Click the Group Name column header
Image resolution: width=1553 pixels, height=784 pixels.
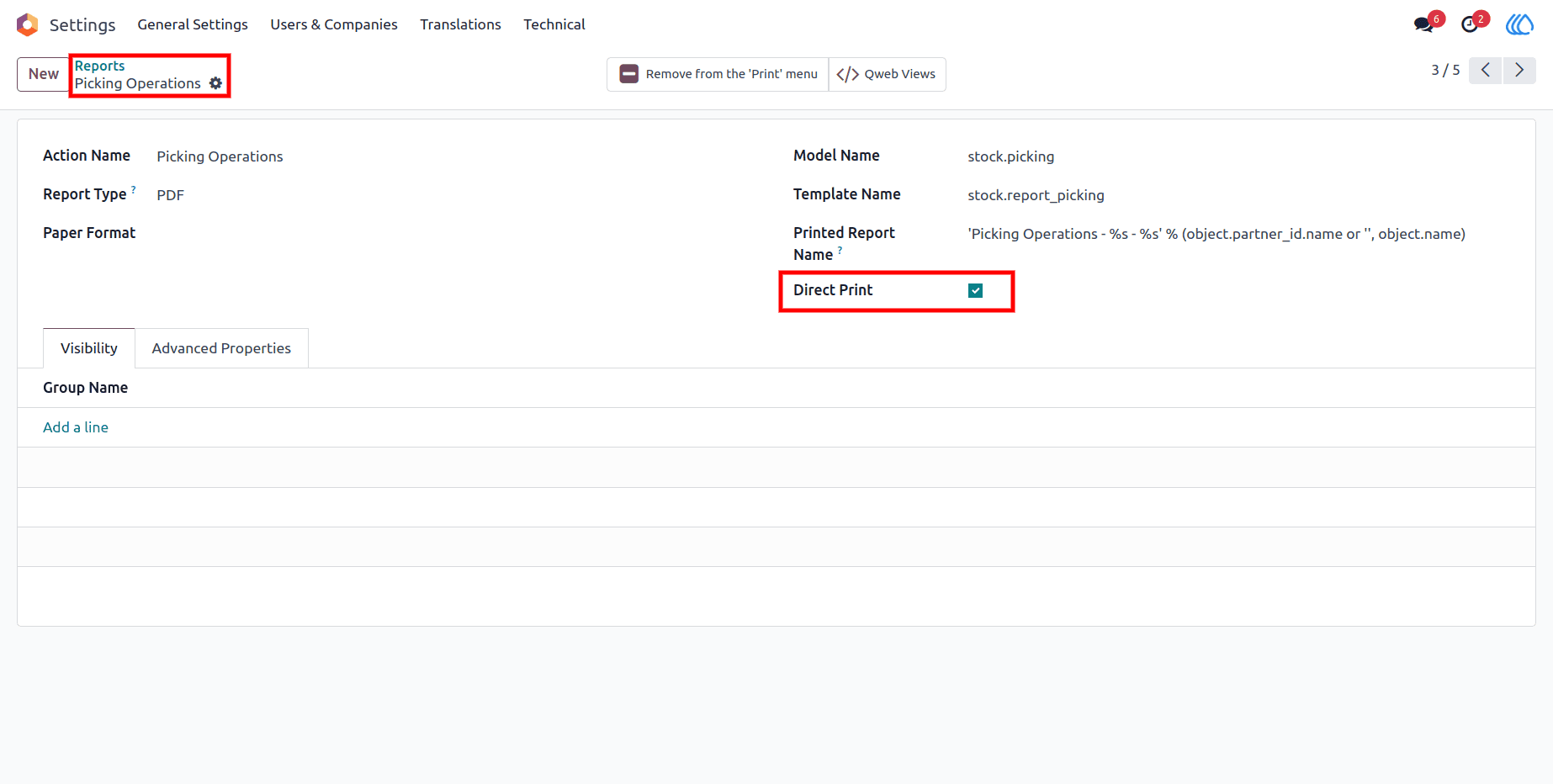(x=86, y=388)
